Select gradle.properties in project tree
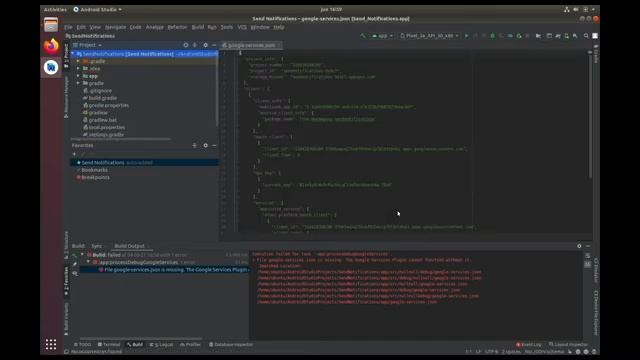 point(106,105)
